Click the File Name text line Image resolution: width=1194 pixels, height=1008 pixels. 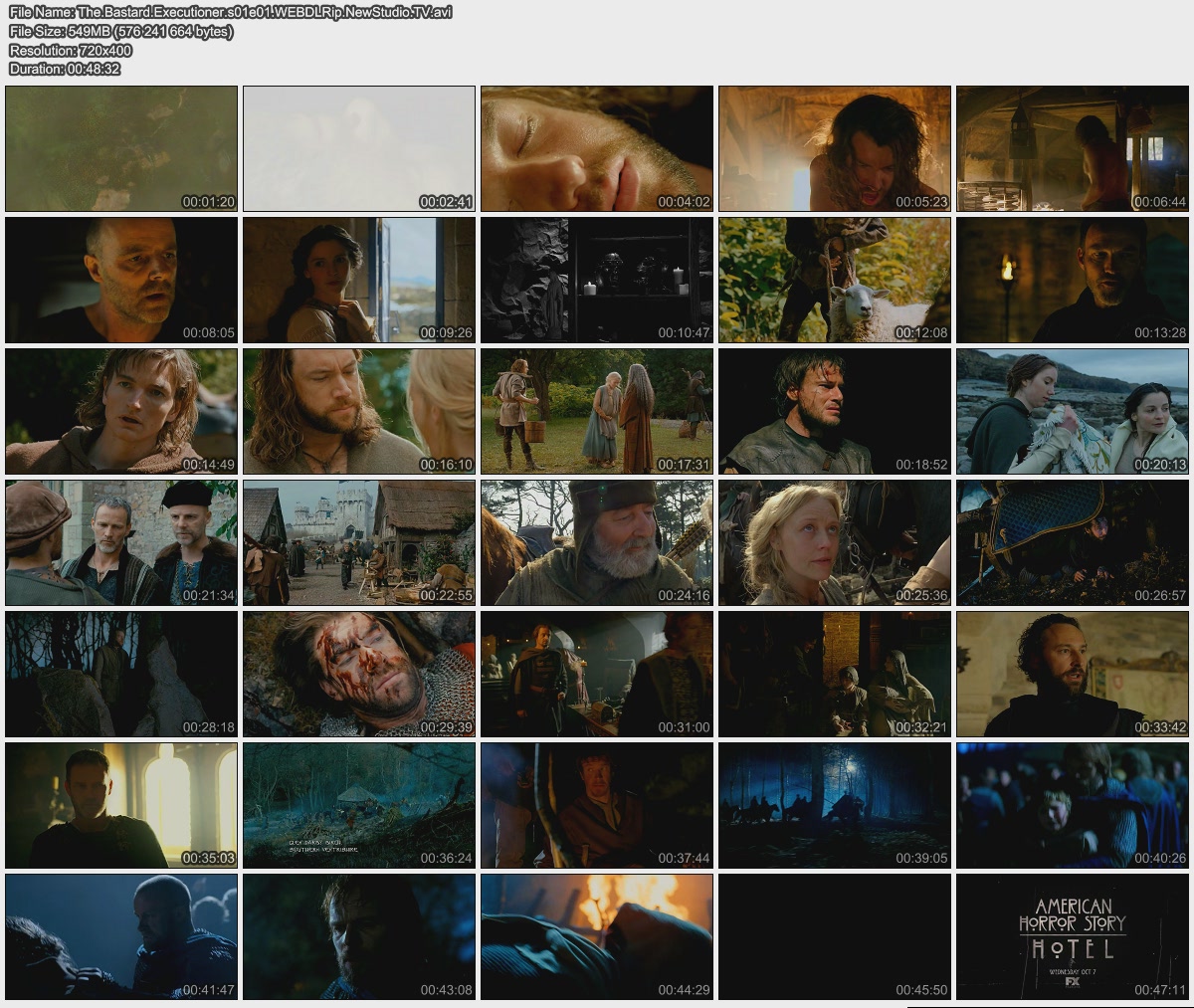231,12
